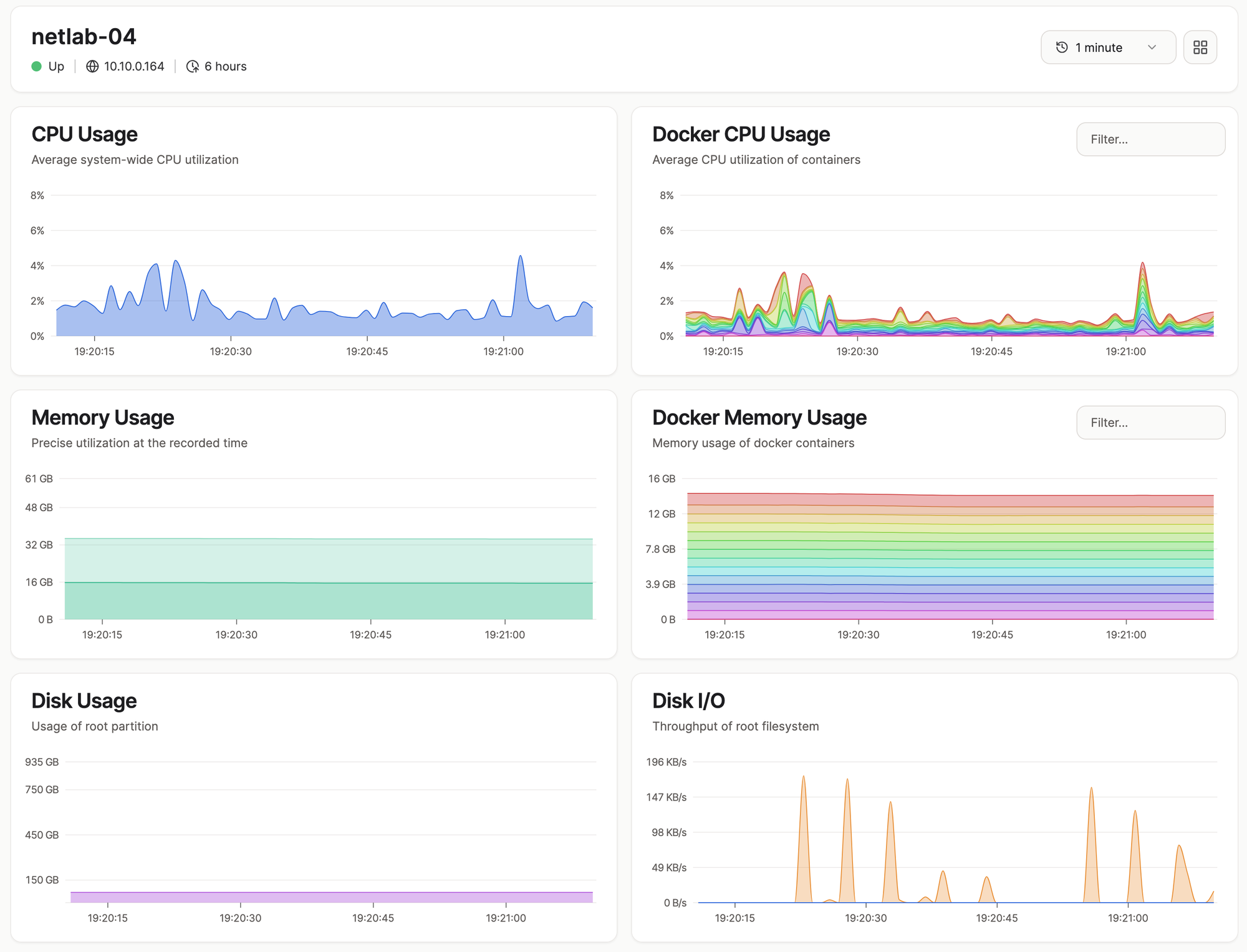The width and height of the screenshot is (1247, 952).
Task: Click the CPU Usage chart heading
Action: tap(85, 134)
